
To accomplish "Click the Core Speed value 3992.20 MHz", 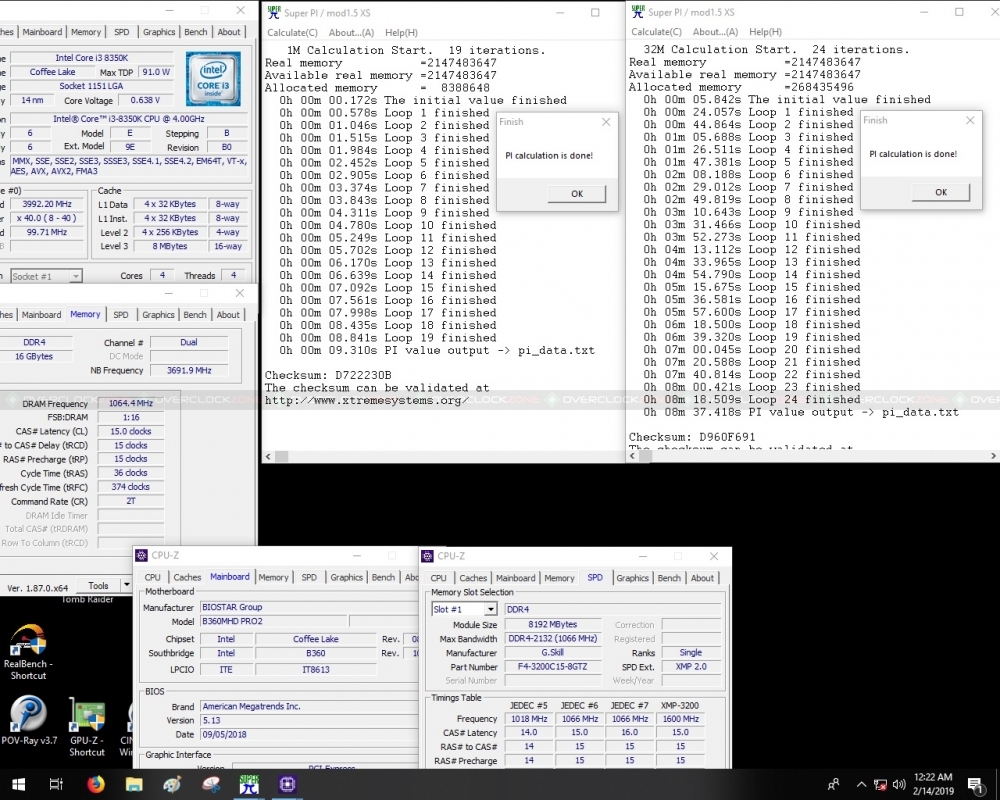I will [47, 204].
